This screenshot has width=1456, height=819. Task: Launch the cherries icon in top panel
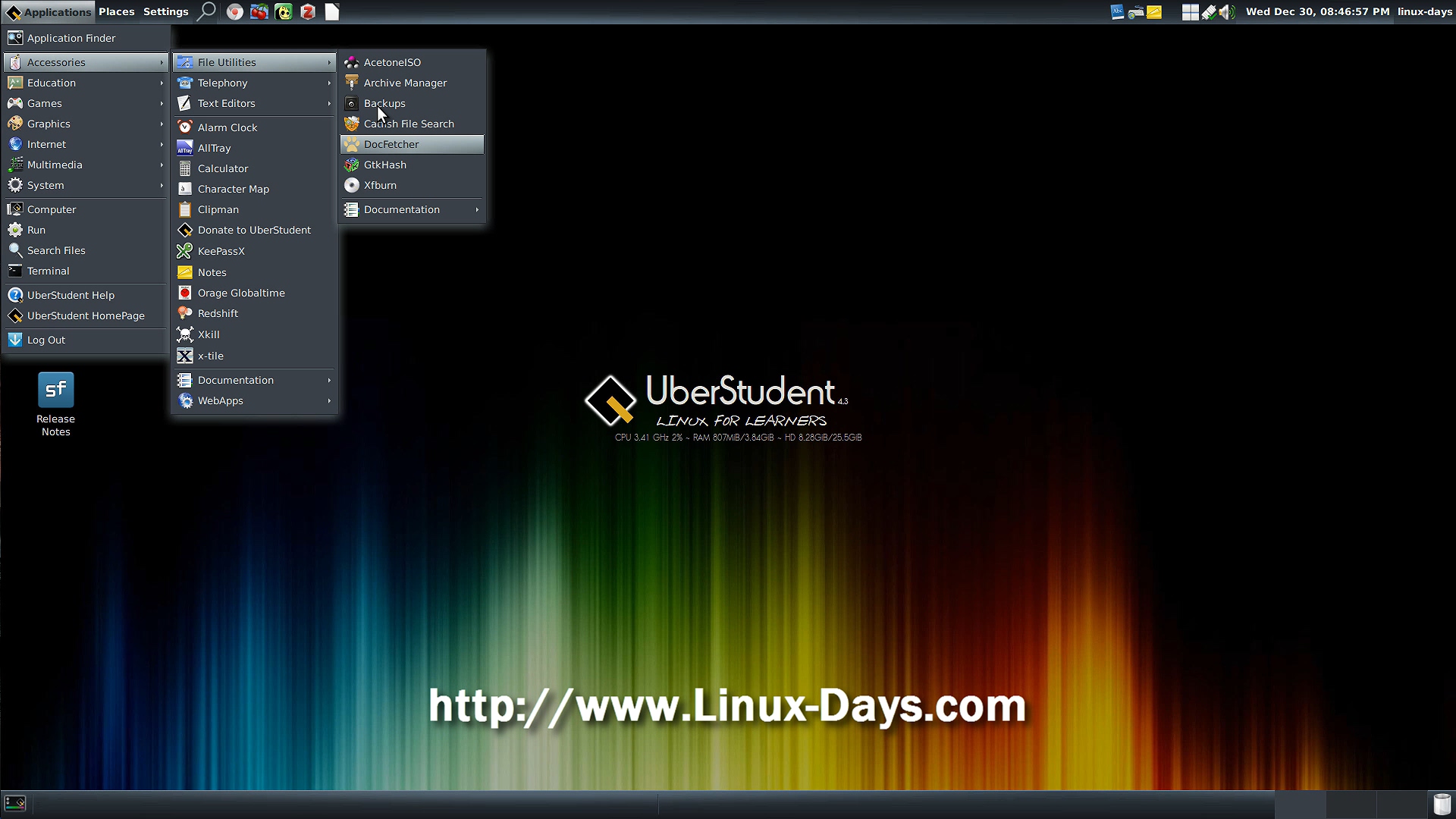259,11
